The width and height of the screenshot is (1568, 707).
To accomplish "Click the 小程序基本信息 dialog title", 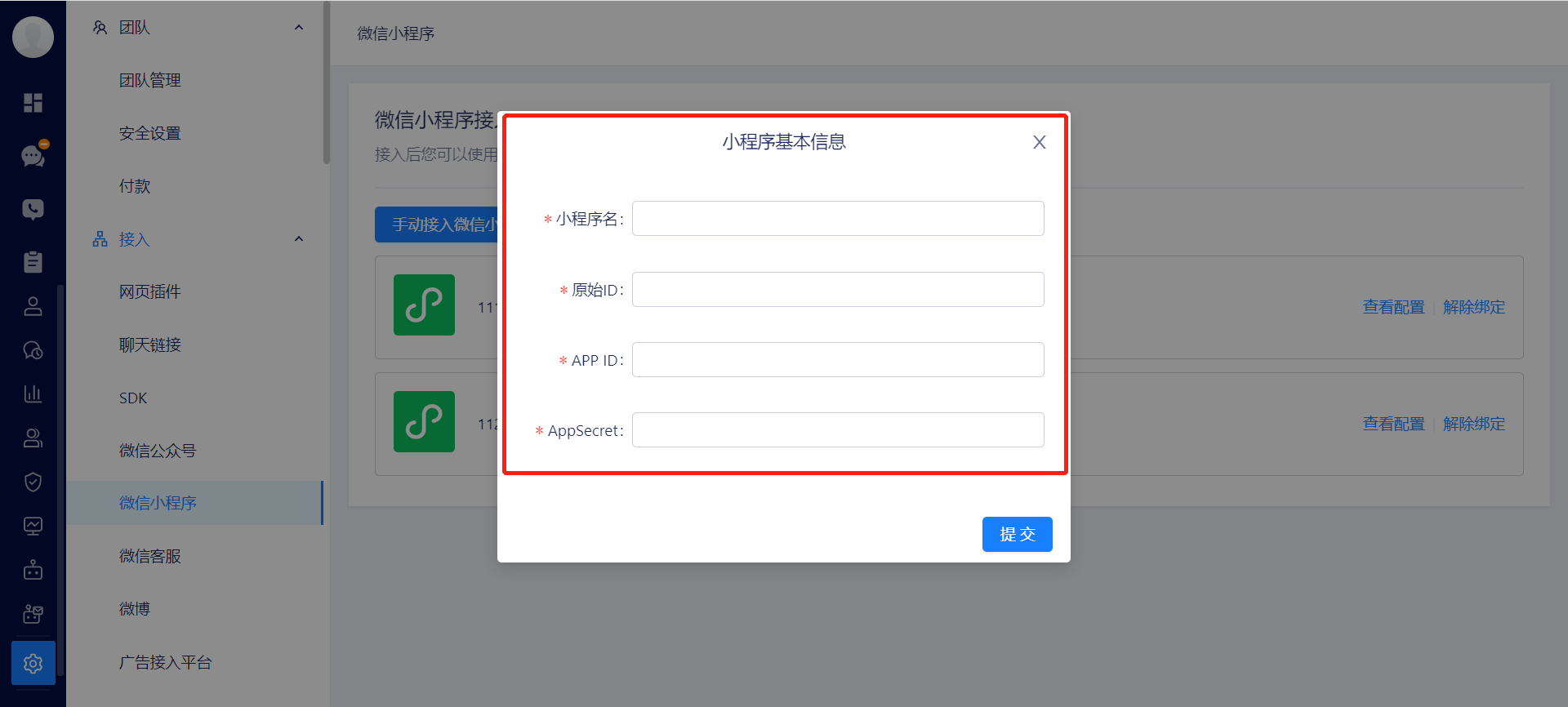I will coord(784,142).
